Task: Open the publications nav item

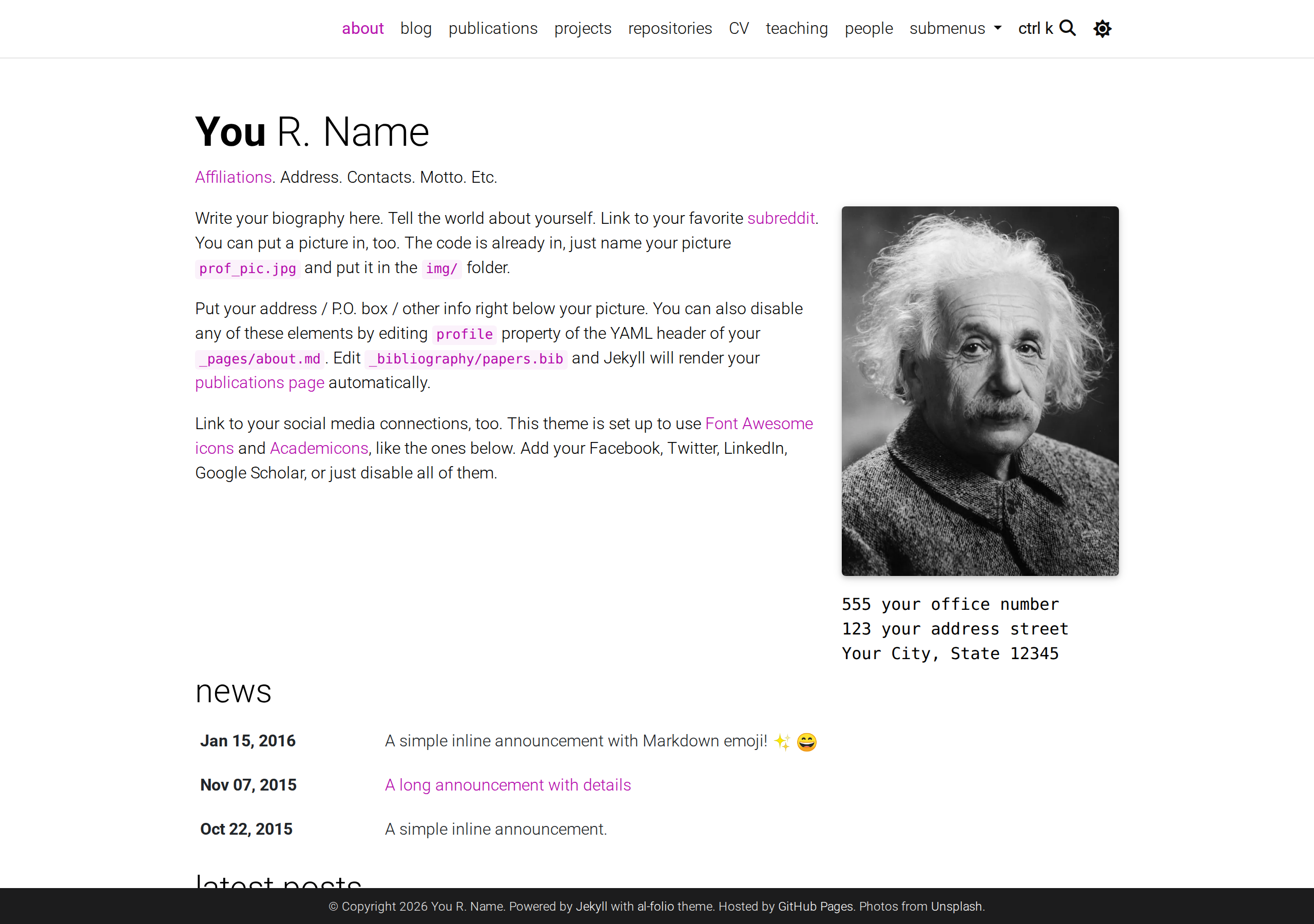Action: click(x=493, y=28)
